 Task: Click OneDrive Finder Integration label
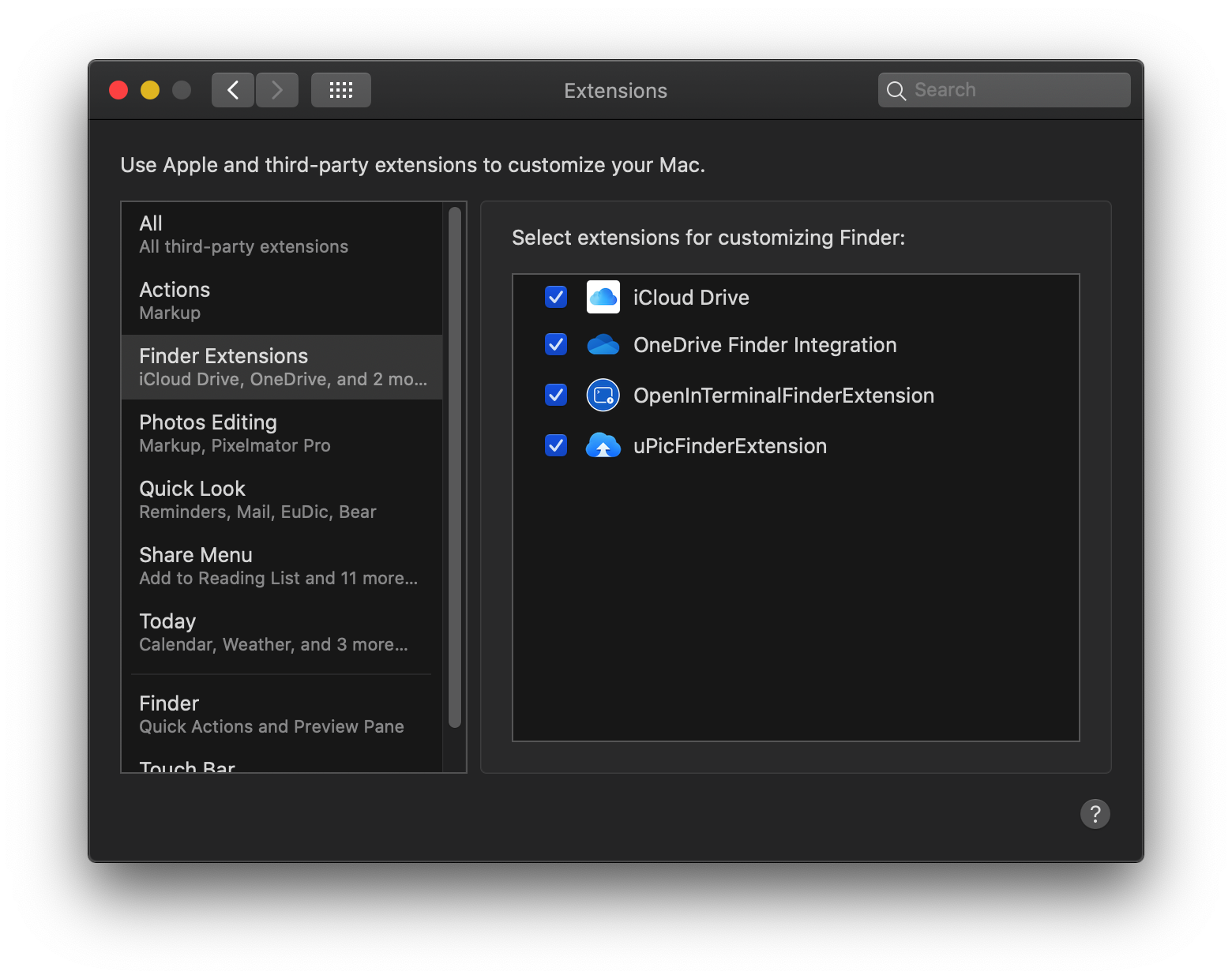[x=765, y=345]
